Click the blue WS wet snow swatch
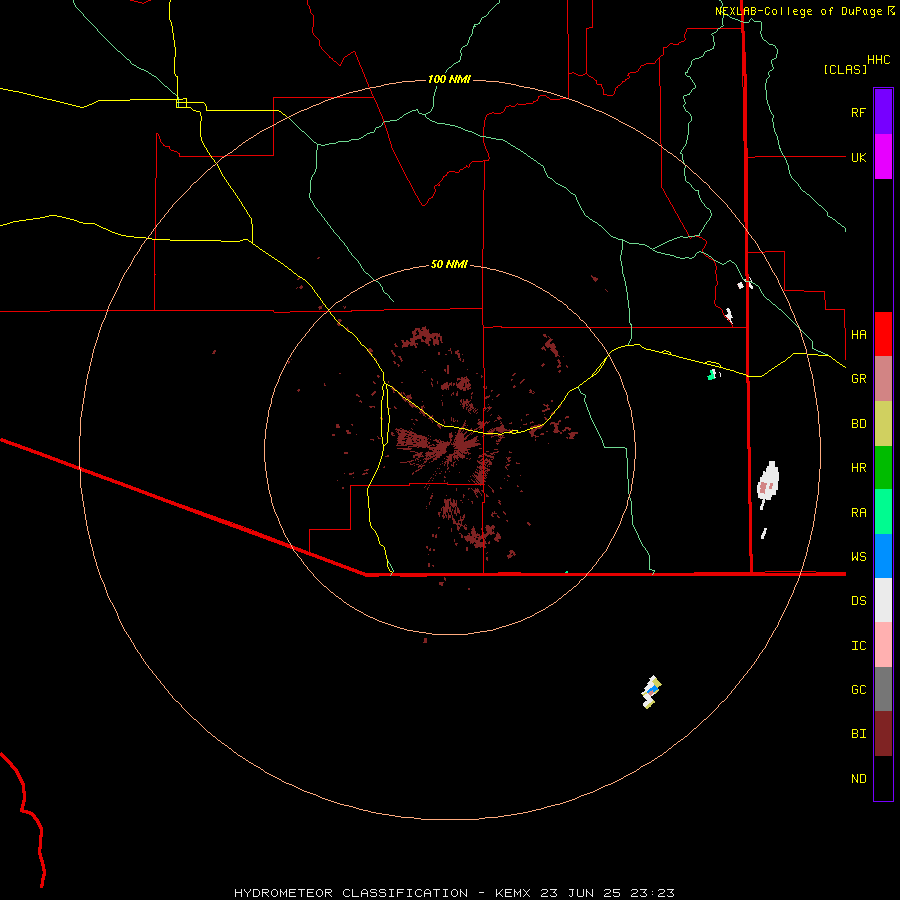This screenshot has width=900, height=900. click(883, 556)
